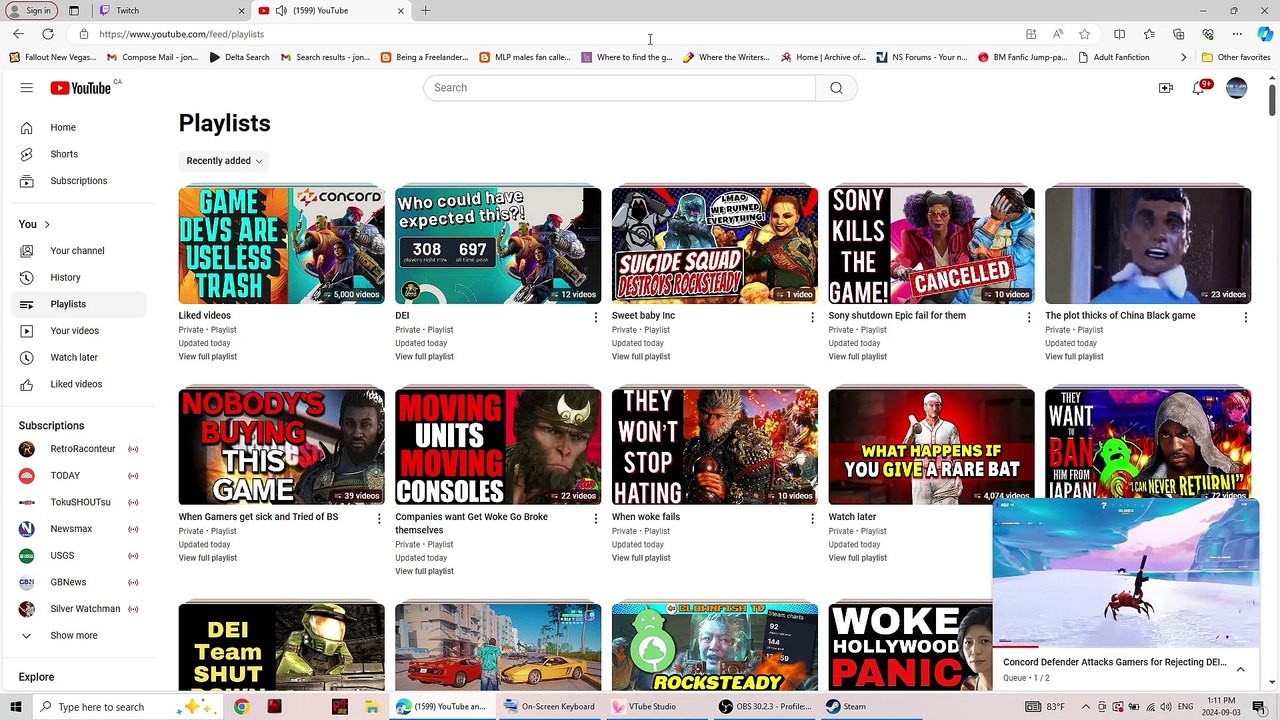Open options for Sony shutdown Epic fail playlist
The image size is (1280, 720).
[x=1029, y=317]
